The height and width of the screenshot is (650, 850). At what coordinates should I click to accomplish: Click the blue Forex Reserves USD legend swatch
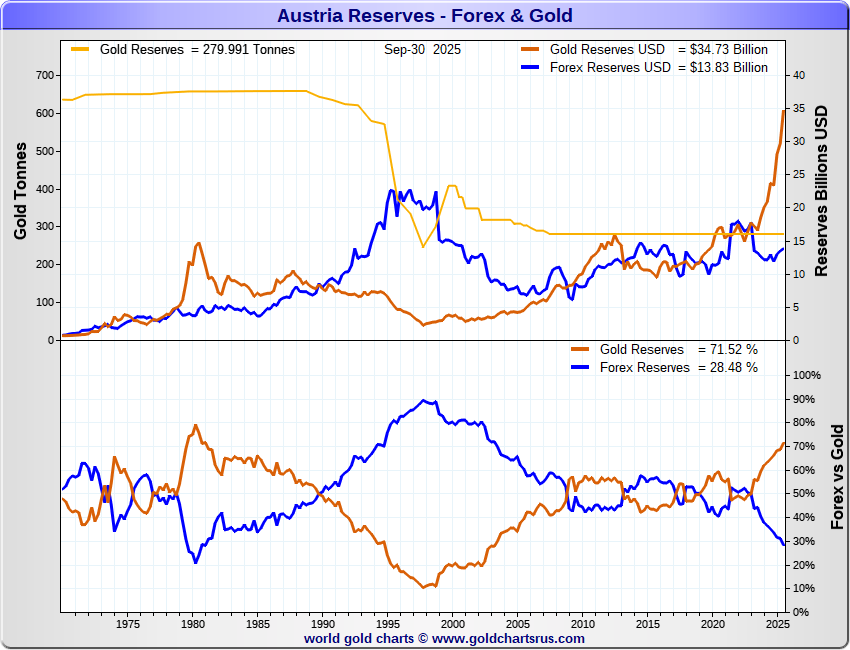tap(530, 67)
